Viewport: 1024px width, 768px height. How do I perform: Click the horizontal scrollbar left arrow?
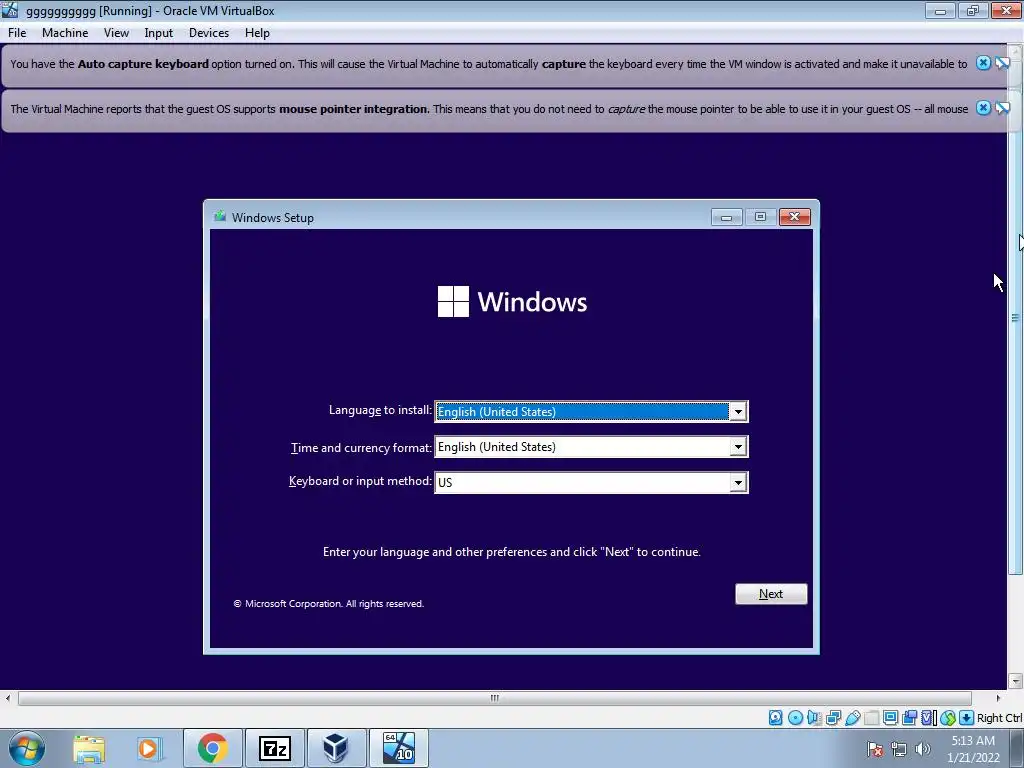coord(8,698)
